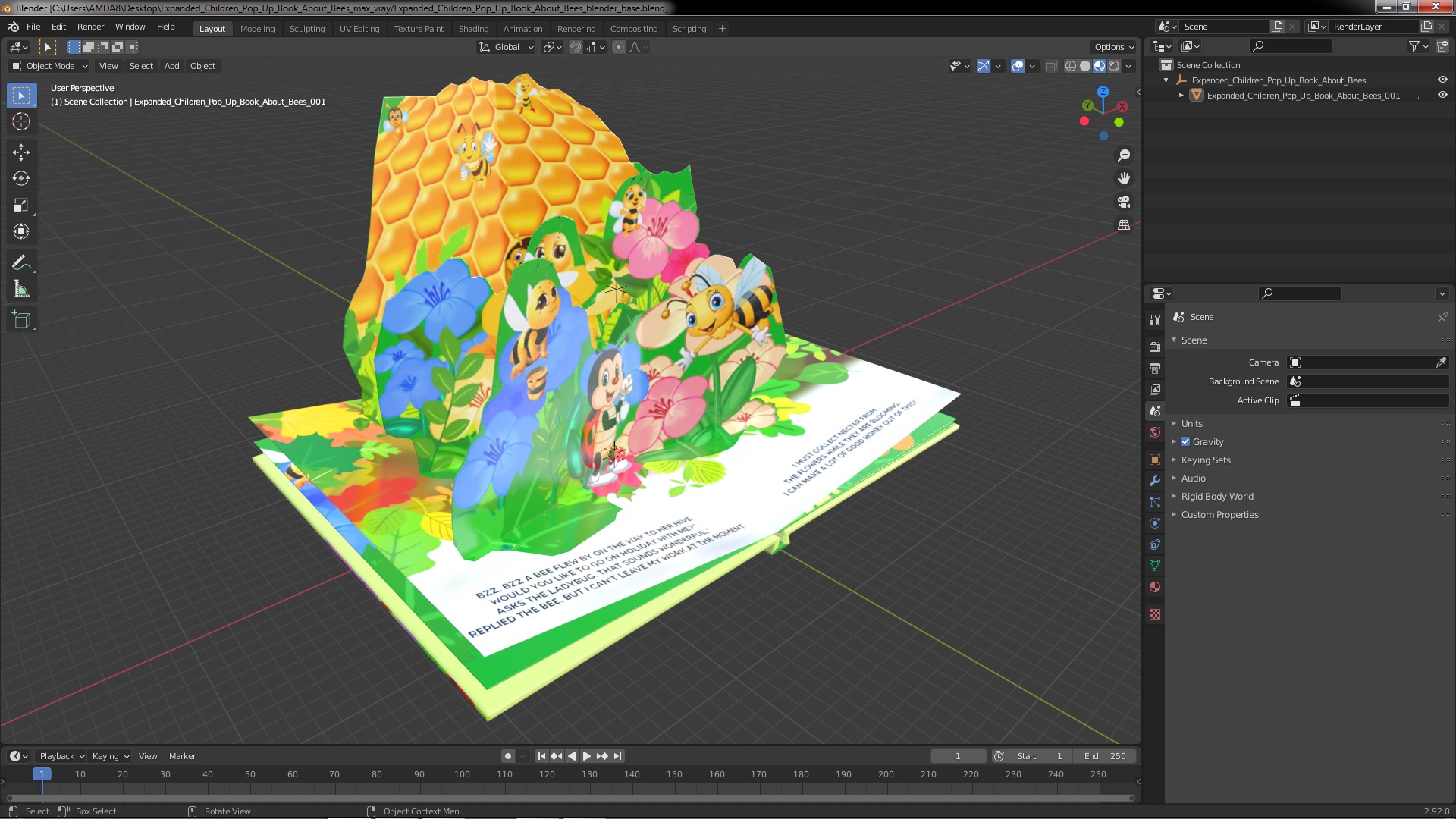This screenshot has height=819, width=1456.
Task: Switch to Rendered viewport shading
Action: click(1114, 66)
